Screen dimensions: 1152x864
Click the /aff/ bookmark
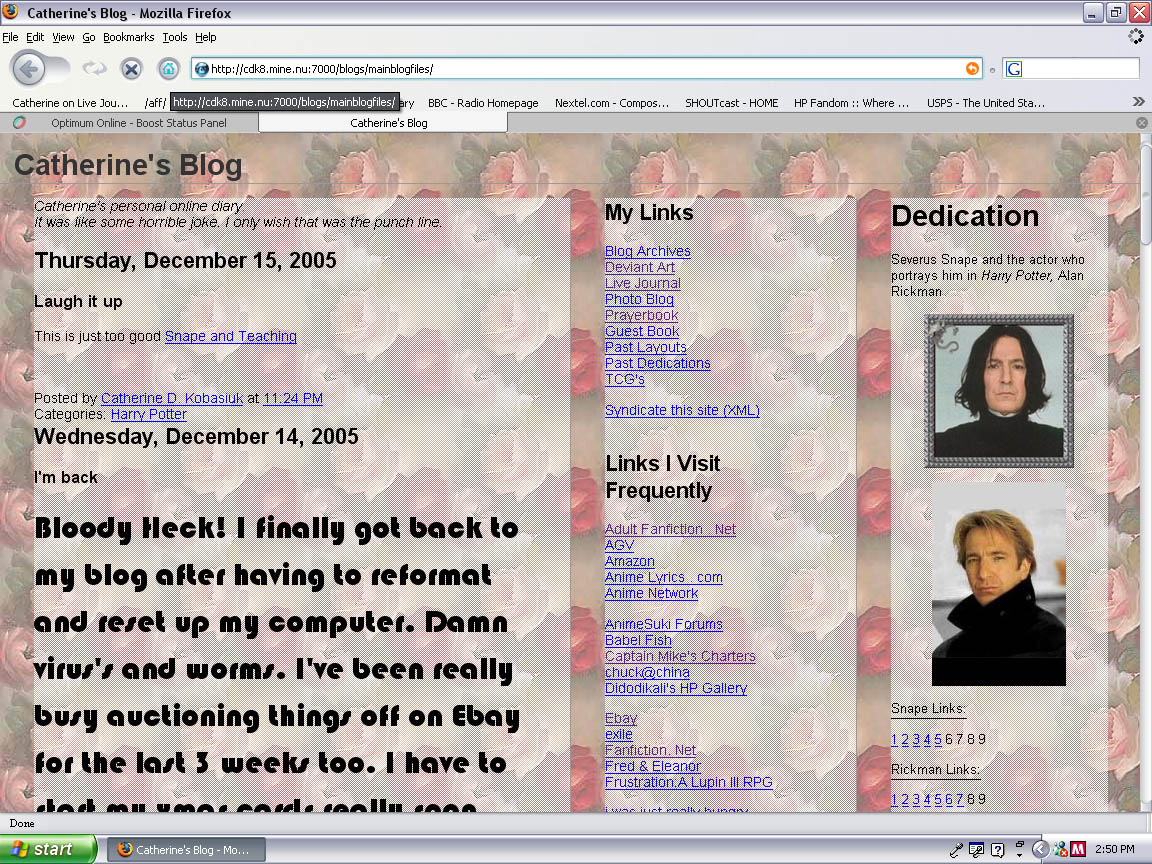click(x=155, y=103)
